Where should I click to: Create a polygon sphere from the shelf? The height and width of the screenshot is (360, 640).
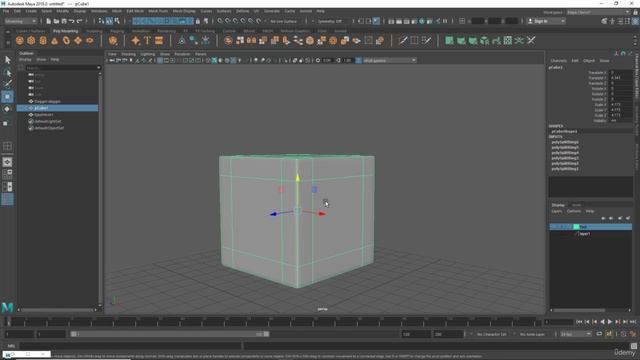[x=20, y=40]
